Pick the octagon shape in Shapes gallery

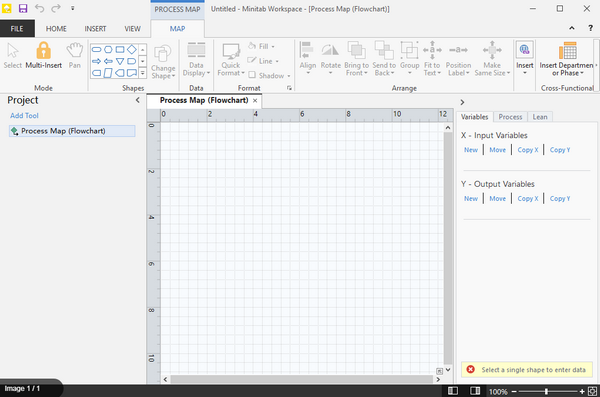[108, 49]
